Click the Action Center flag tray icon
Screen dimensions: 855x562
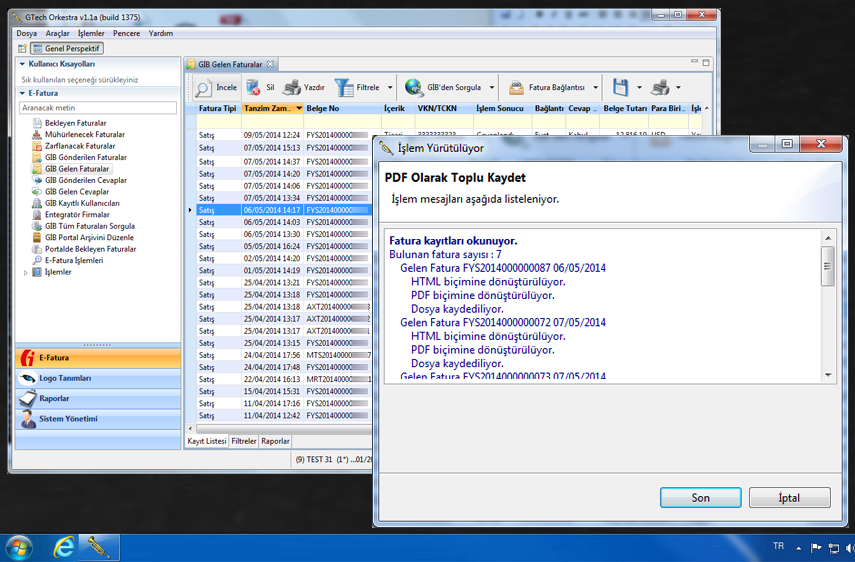pyautogui.click(x=816, y=547)
